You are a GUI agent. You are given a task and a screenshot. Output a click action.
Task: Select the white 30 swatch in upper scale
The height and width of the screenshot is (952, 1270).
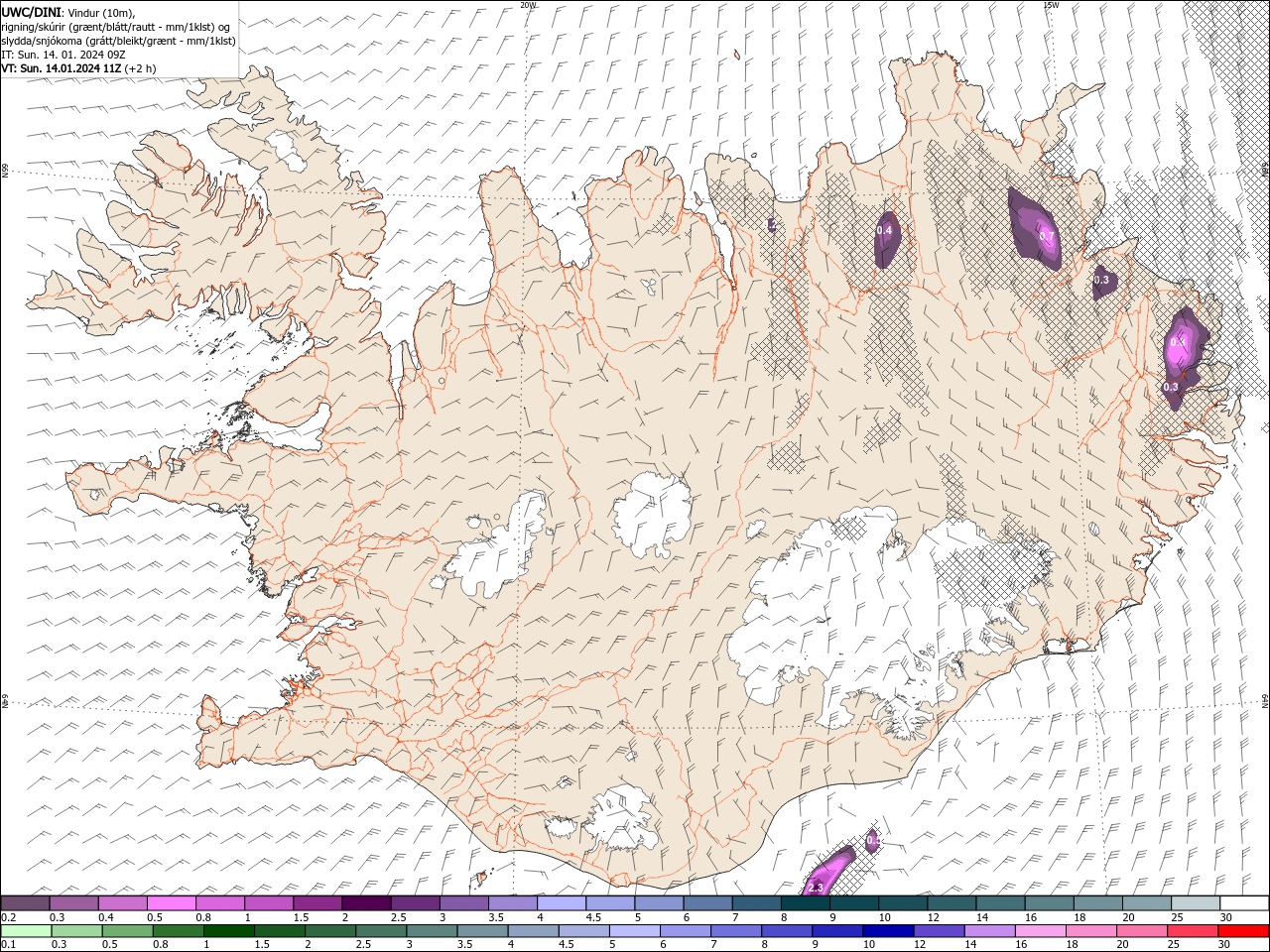1244,903
